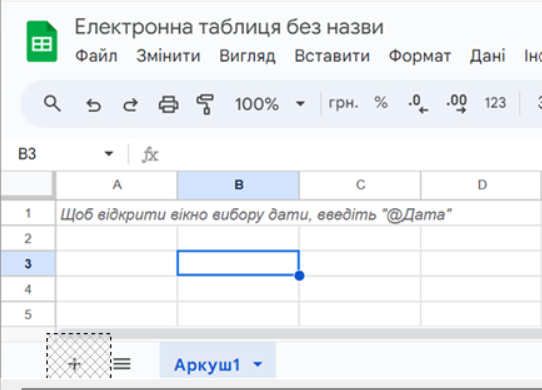This screenshot has height=390, width=542.
Task: Apply the грн. currency format
Action: pos(343,103)
